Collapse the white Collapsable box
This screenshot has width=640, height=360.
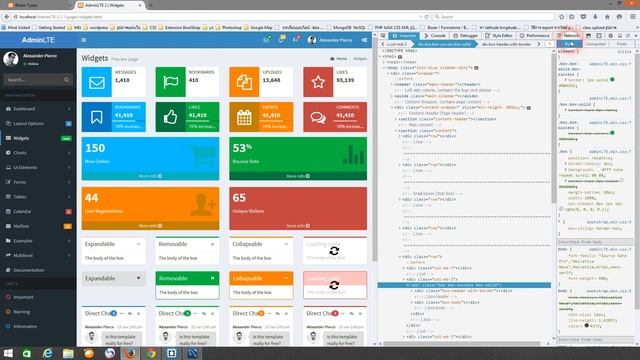286,244
